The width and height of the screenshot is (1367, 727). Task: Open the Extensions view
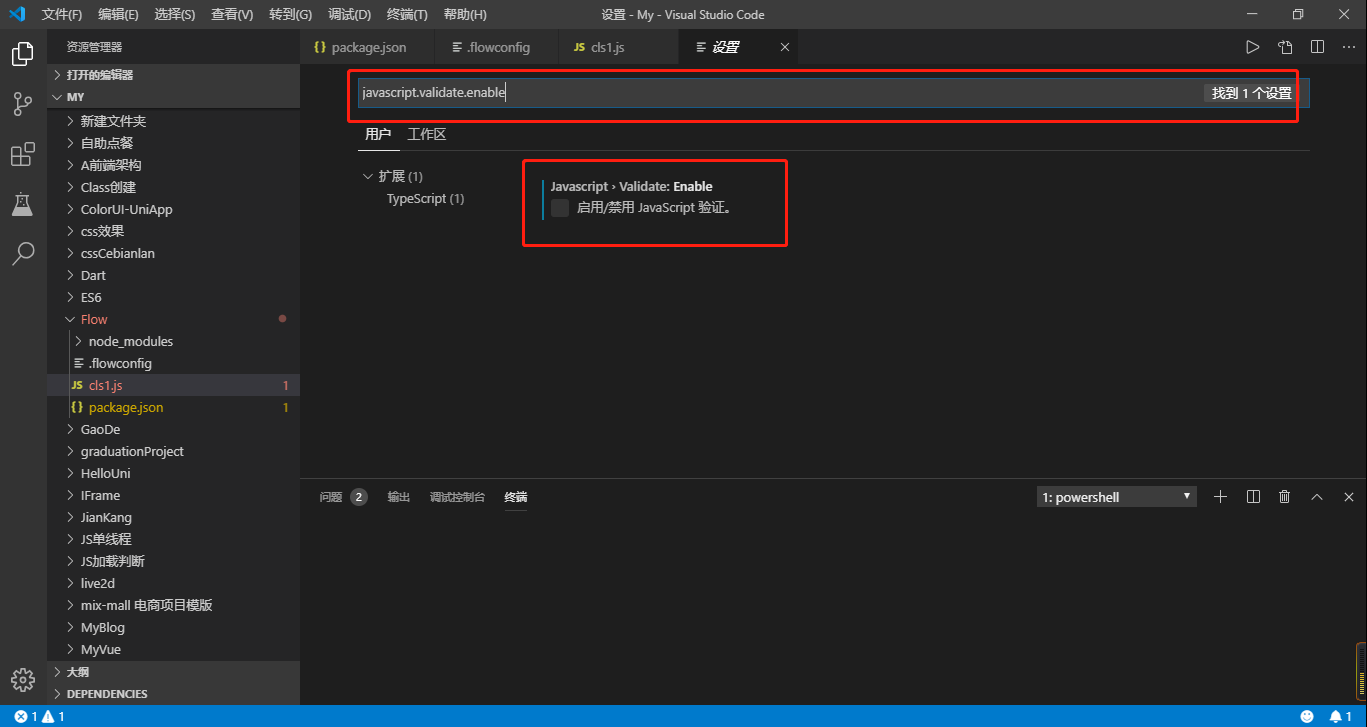(x=22, y=155)
